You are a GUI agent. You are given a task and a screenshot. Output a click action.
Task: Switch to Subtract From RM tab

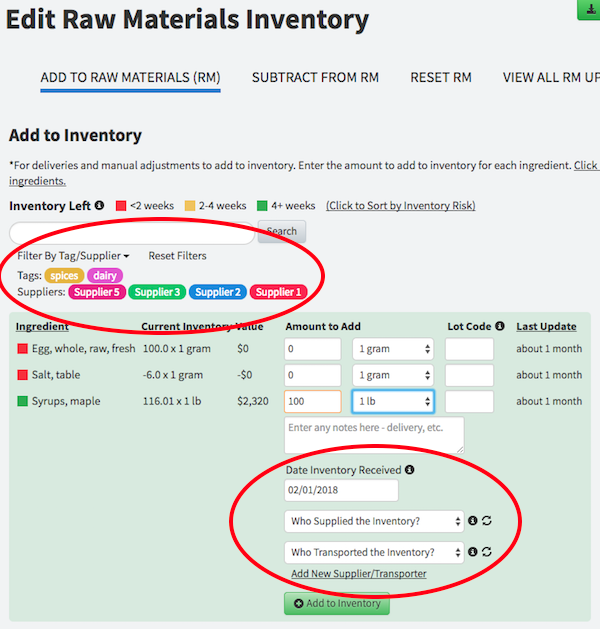tap(315, 78)
